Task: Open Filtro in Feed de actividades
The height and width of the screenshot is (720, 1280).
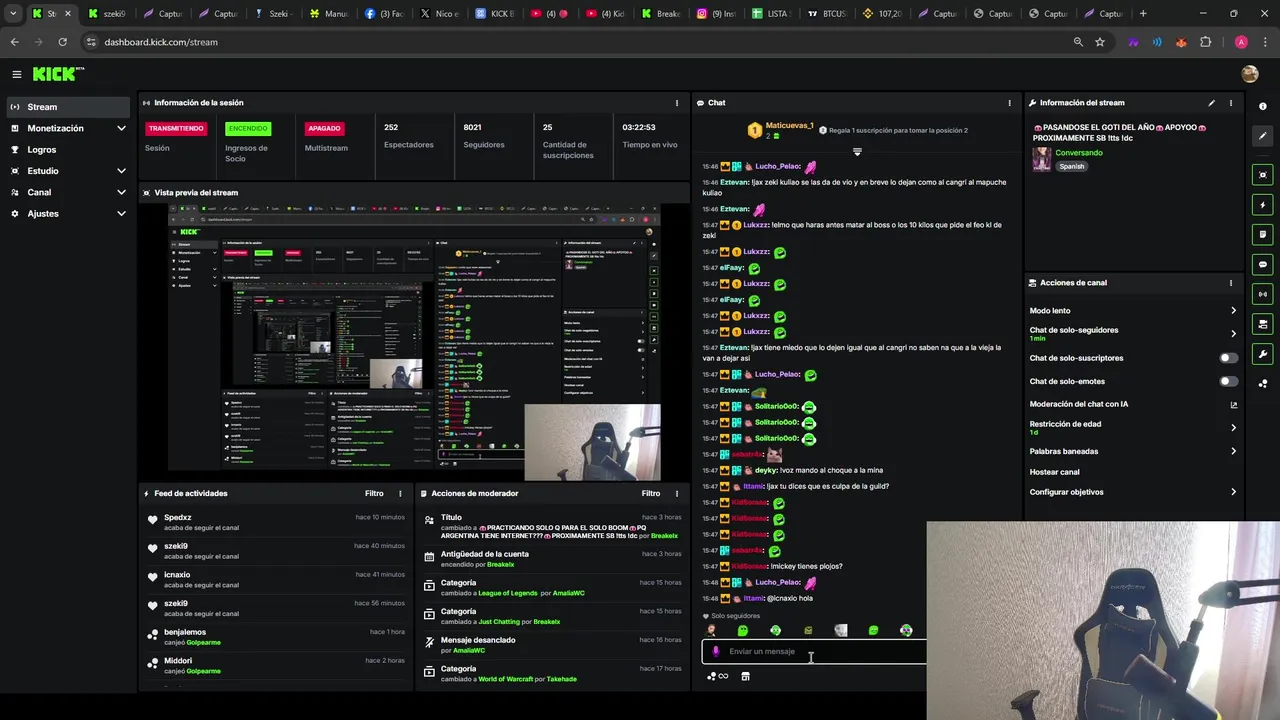Action: click(x=374, y=493)
